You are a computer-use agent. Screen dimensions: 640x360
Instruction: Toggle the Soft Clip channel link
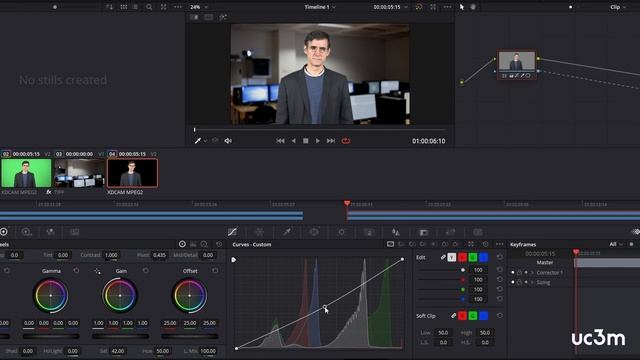click(453, 316)
